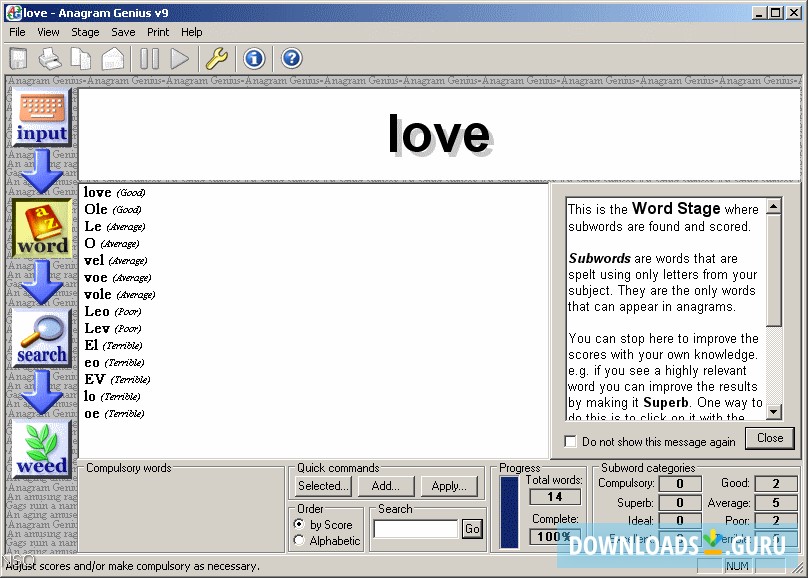
Task: Click the Input stage icon
Action: point(42,117)
